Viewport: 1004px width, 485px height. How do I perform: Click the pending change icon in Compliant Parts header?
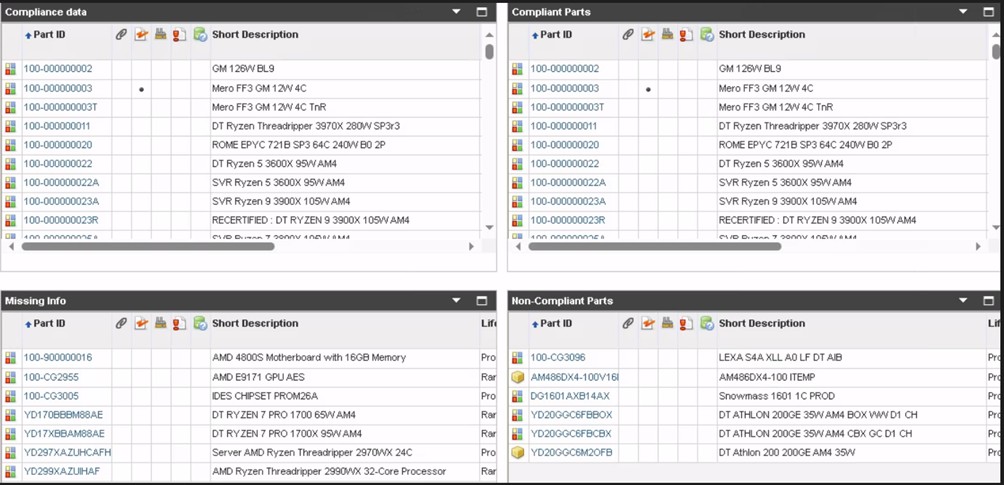pyautogui.click(x=647, y=35)
